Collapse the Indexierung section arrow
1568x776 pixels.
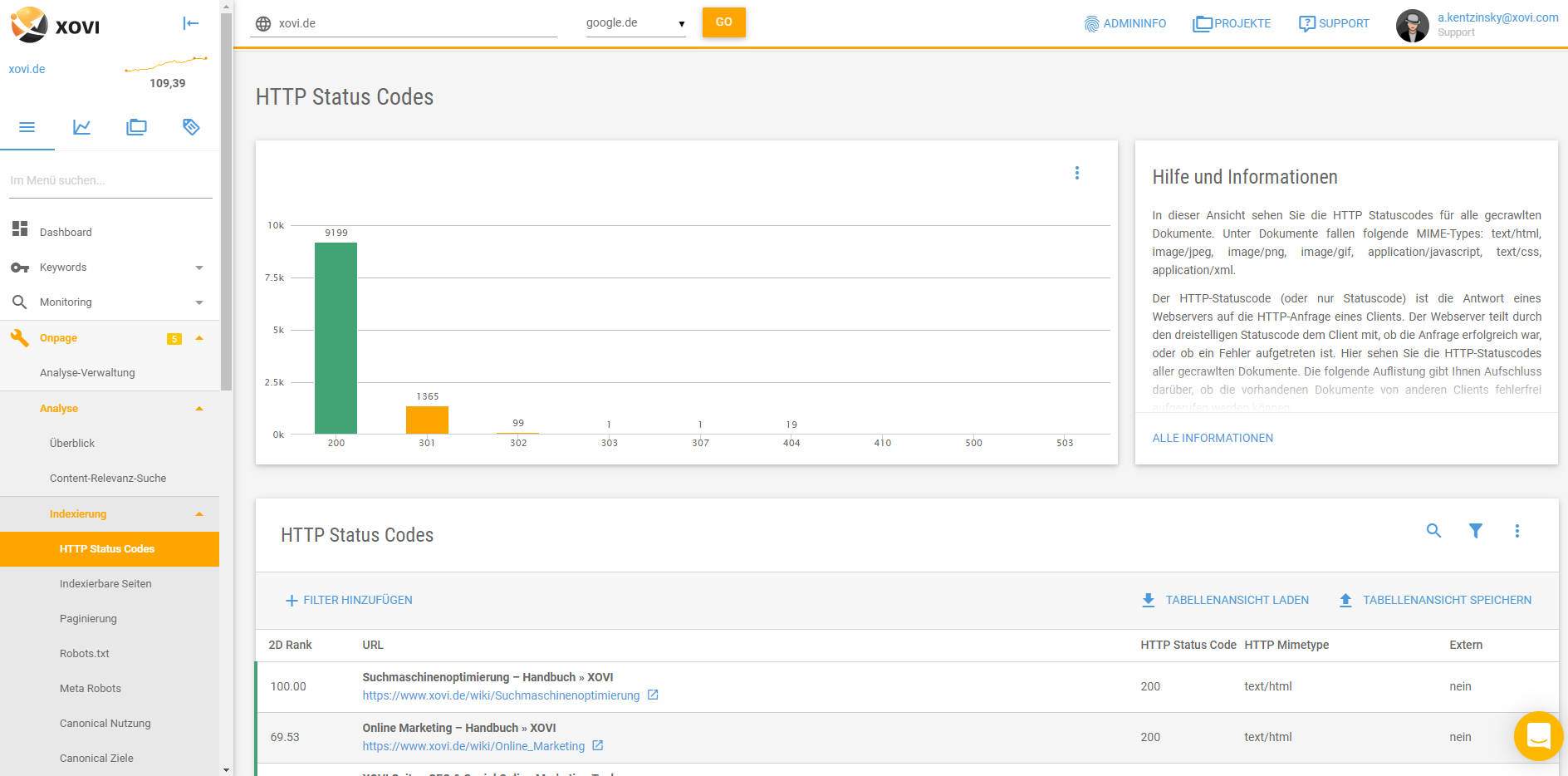199,514
